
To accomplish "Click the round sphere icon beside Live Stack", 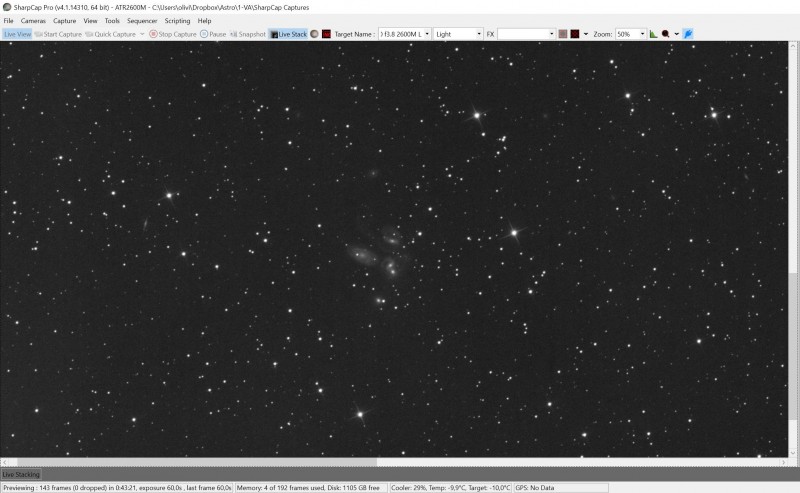I will coord(314,34).
